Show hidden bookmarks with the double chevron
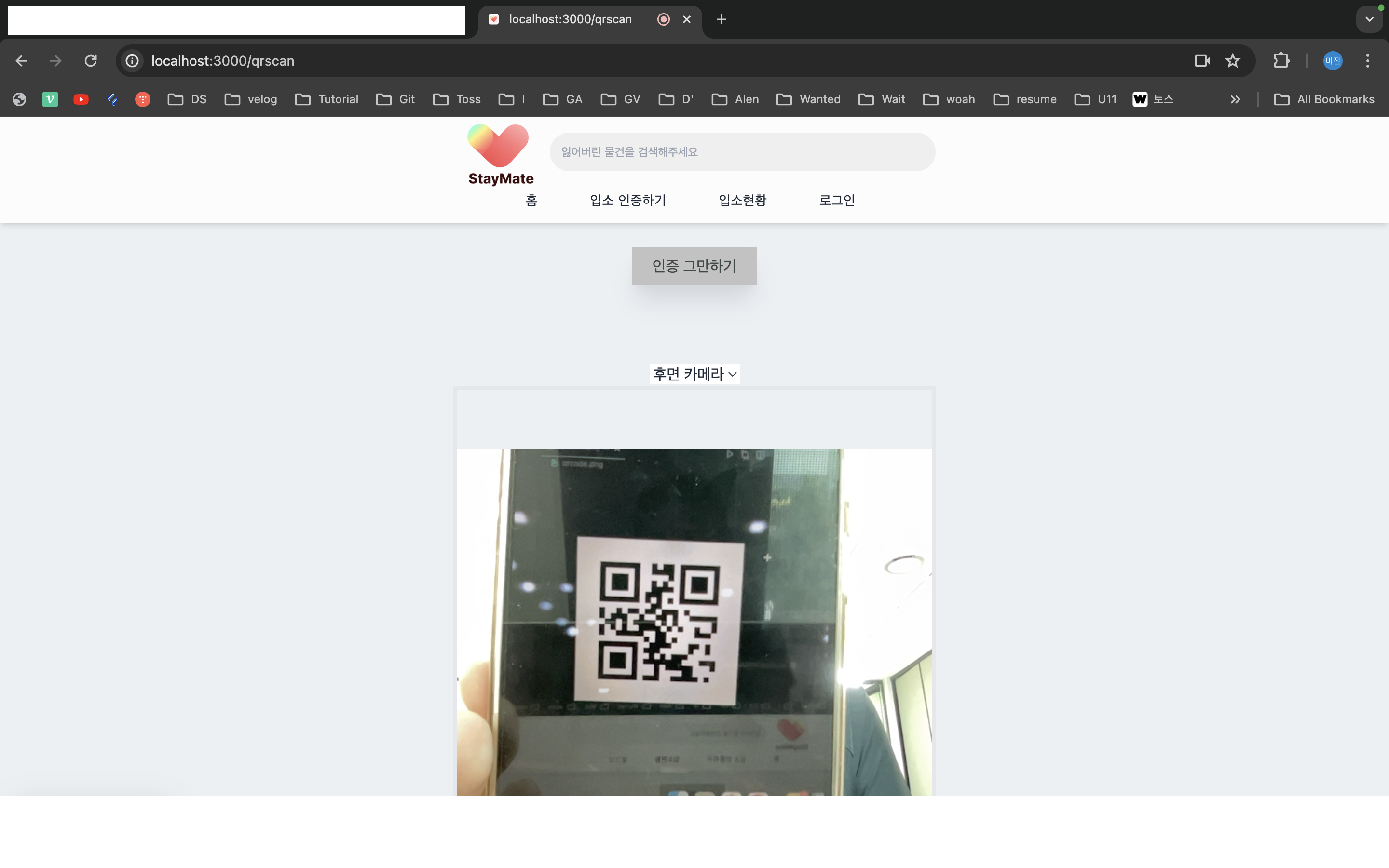The width and height of the screenshot is (1389, 868). 1235,99
